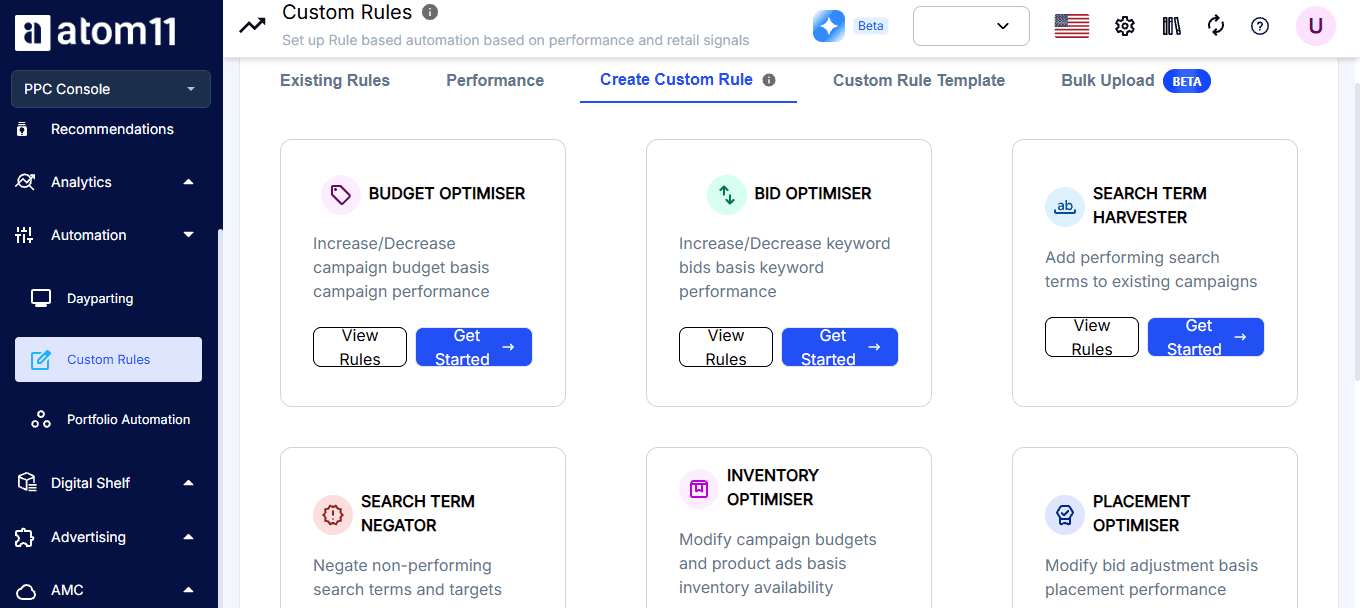1364x608 pixels.
Task: Click the refresh sync icon
Action: [1216, 26]
